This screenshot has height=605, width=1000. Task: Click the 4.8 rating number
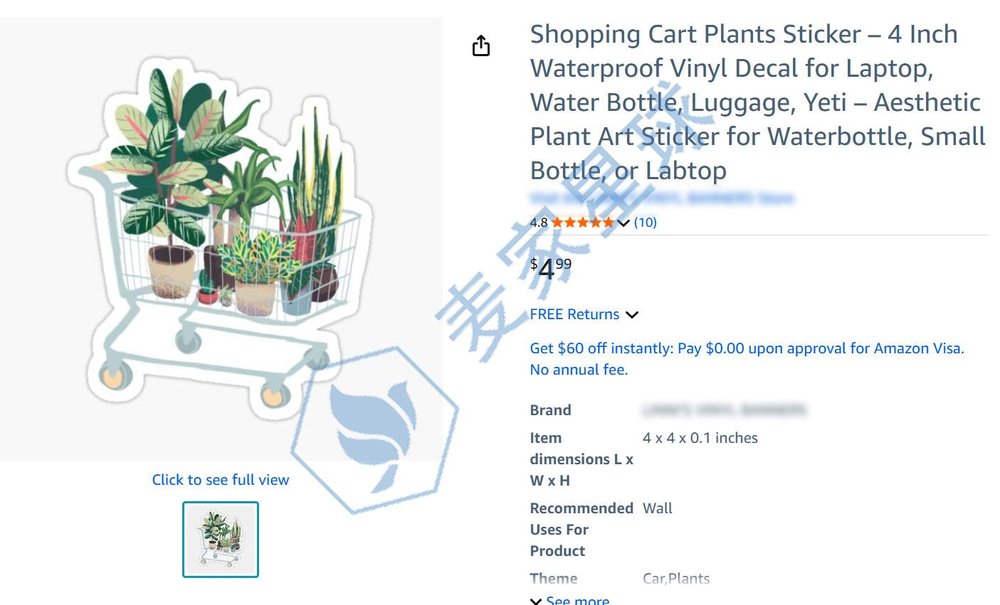click(x=539, y=222)
